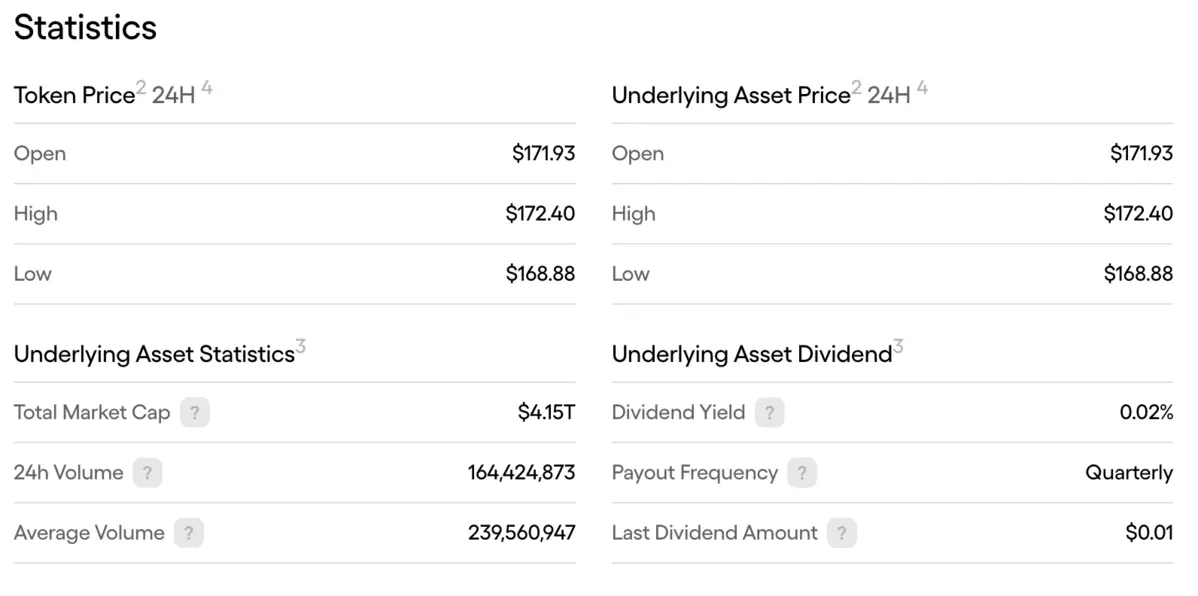This screenshot has height=596, width=1198.
Task: Open the help icon for Last Dividend Amount
Action: tap(841, 533)
